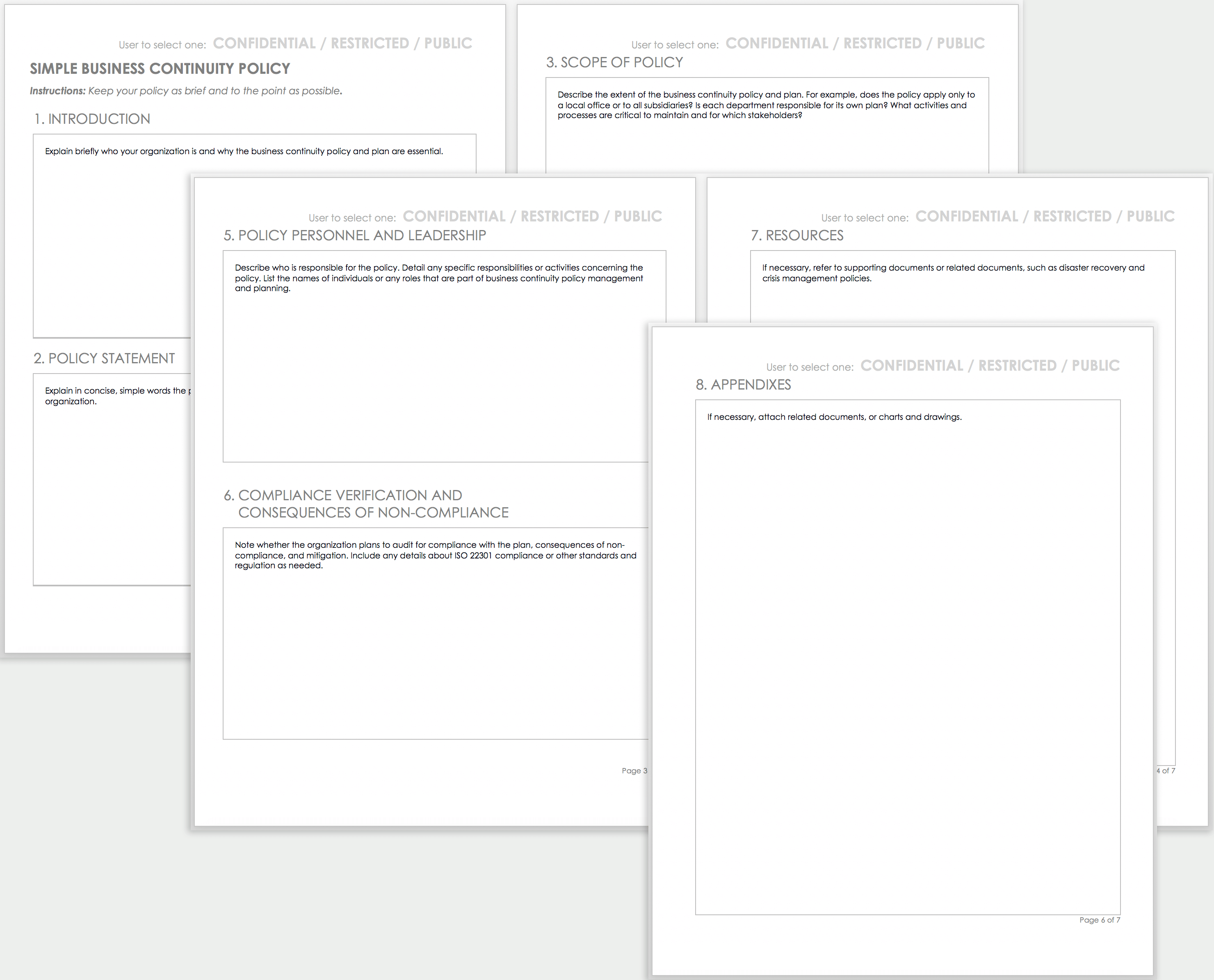This screenshot has width=1214, height=980.
Task: Click the 7. Resources heading
Action: coord(797,235)
